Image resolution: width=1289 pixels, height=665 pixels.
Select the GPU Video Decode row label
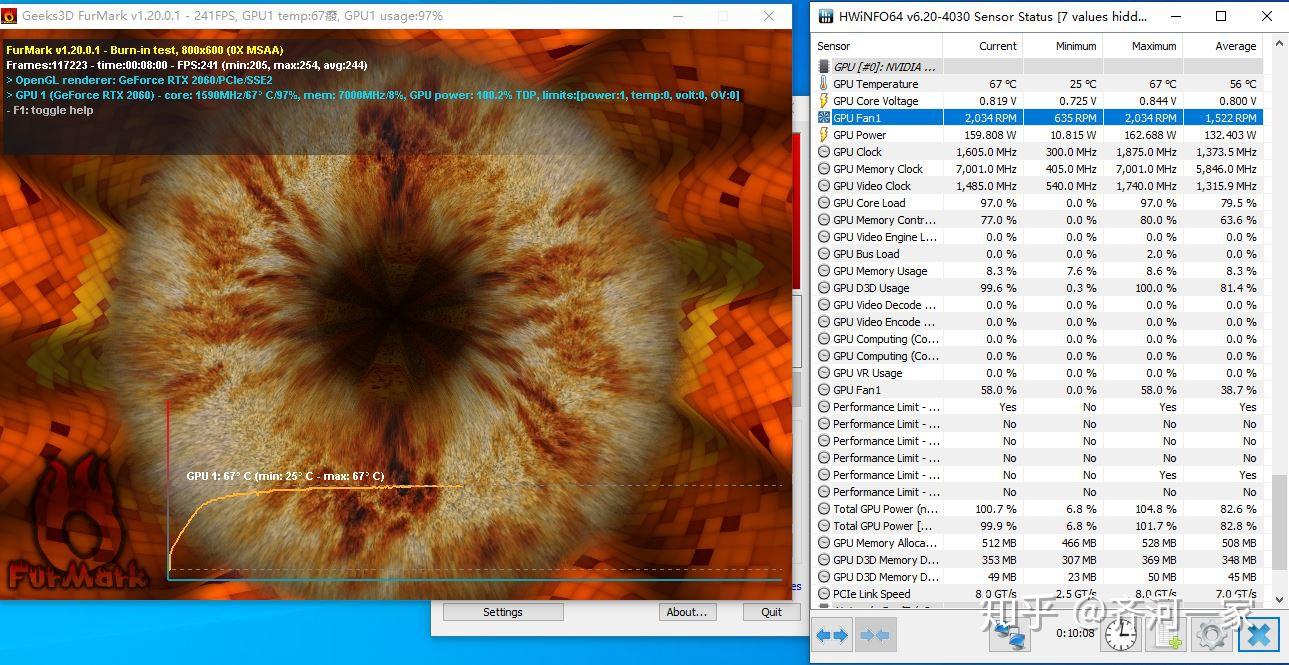(885, 305)
